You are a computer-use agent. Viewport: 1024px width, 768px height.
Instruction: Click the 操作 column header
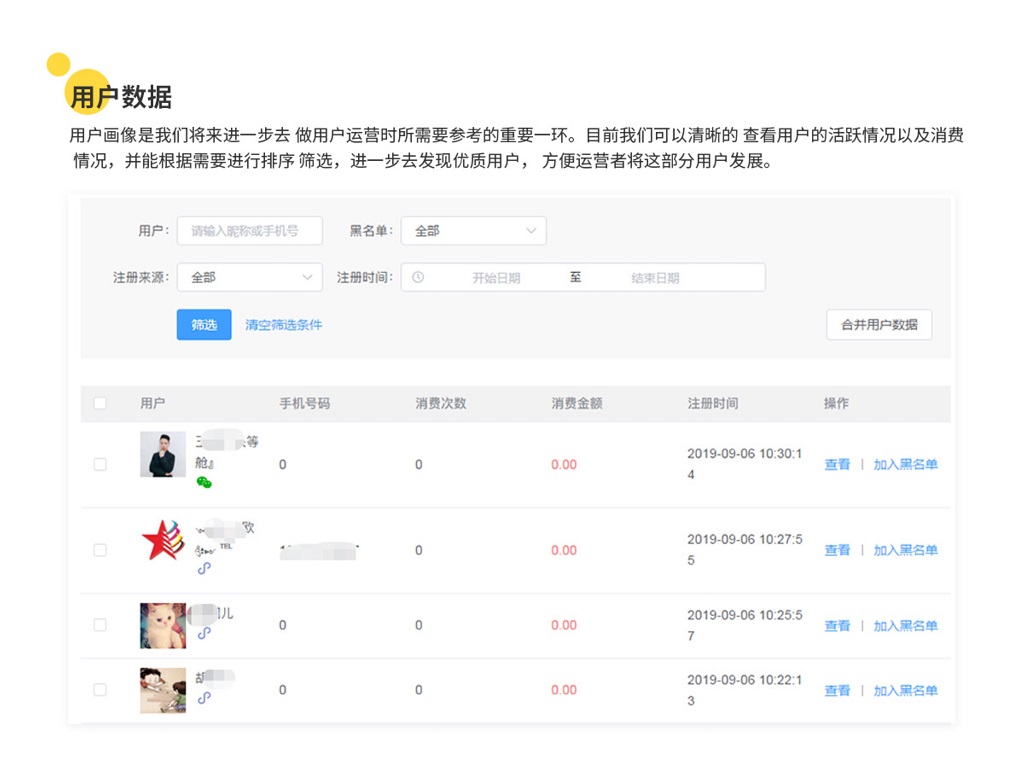pyautogui.click(x=837, y=403)
